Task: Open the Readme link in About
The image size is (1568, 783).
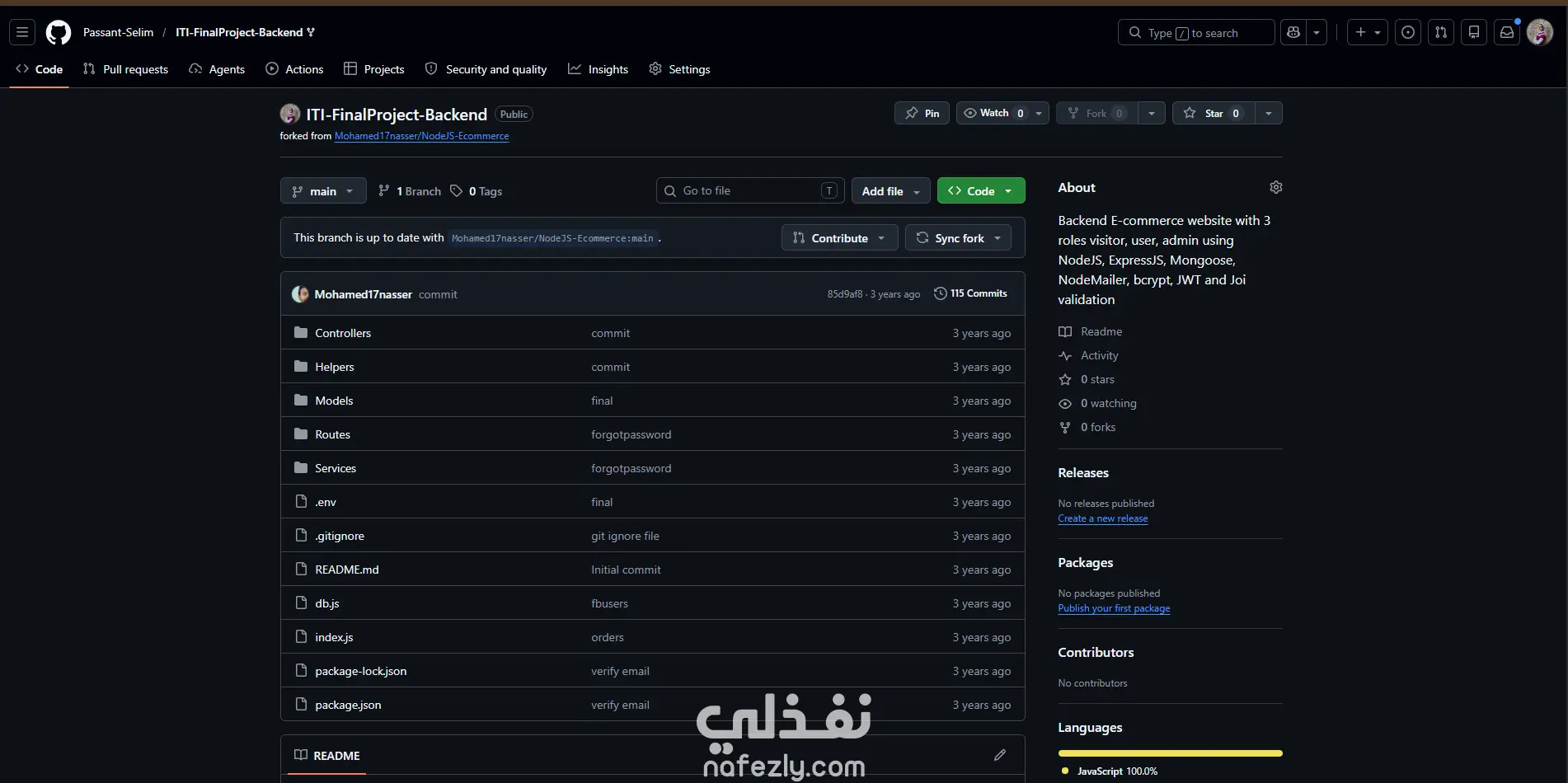Action: click(x=1091, y=331)
